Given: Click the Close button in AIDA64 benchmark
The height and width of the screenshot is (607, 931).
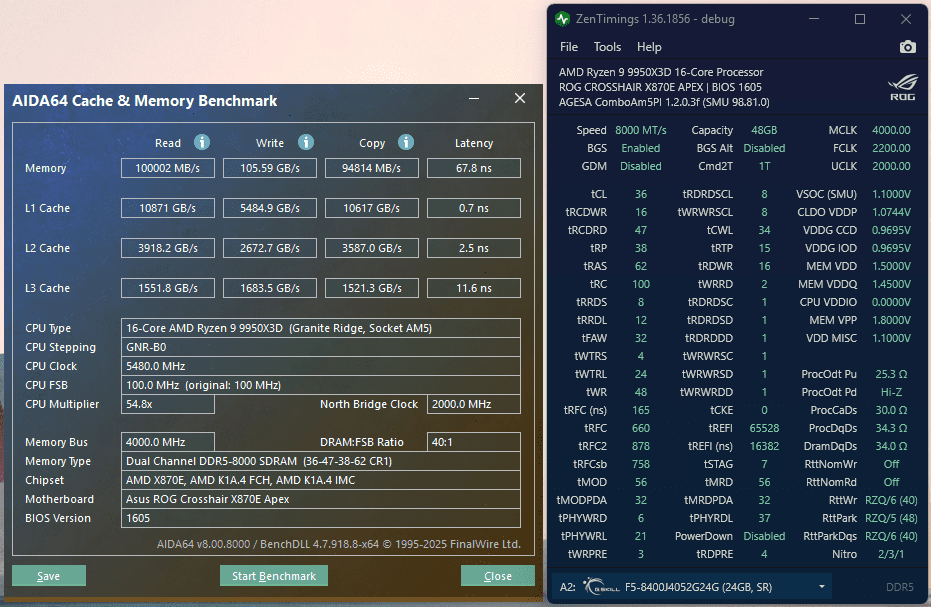Looking at the screenshot, I should coord(498,576).
